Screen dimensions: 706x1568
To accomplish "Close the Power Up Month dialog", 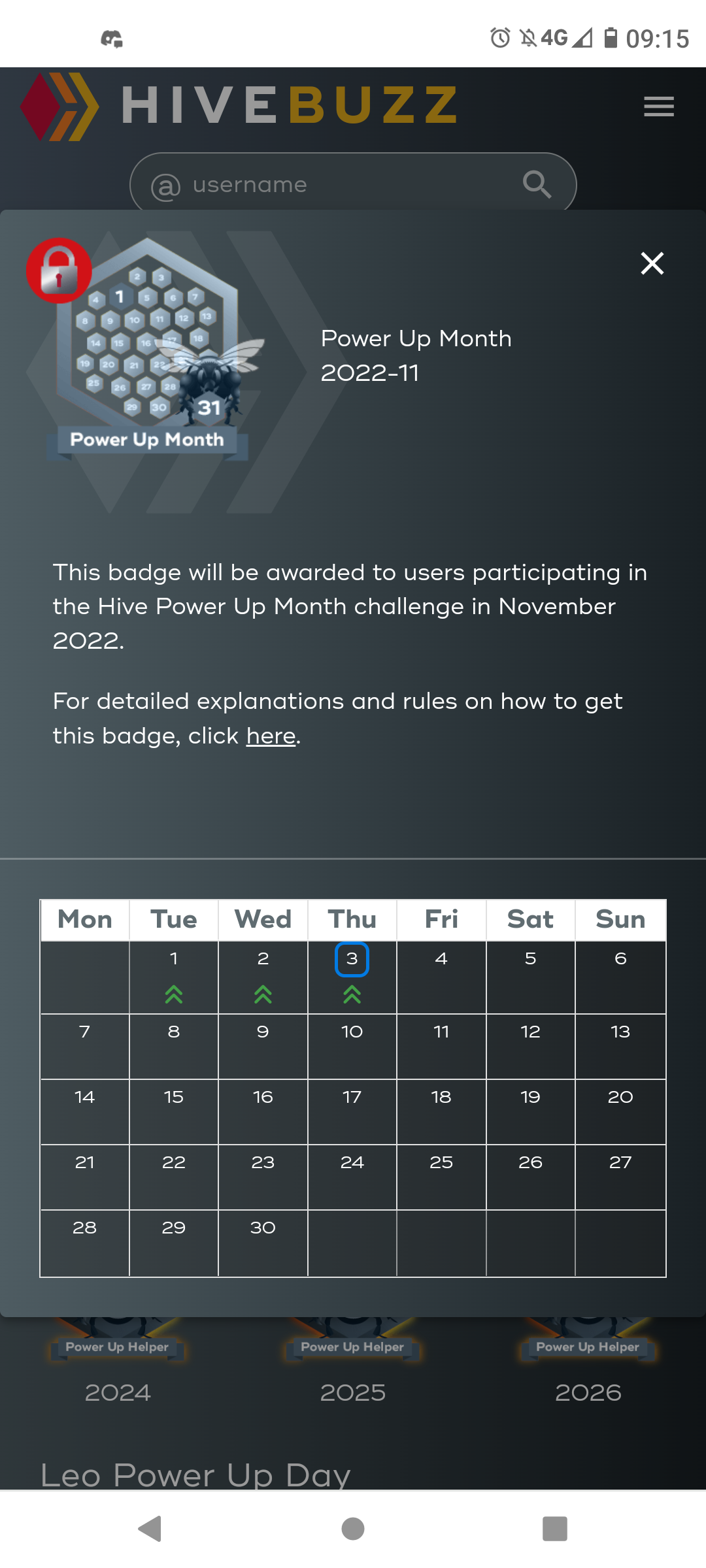I will coord(652,263).
